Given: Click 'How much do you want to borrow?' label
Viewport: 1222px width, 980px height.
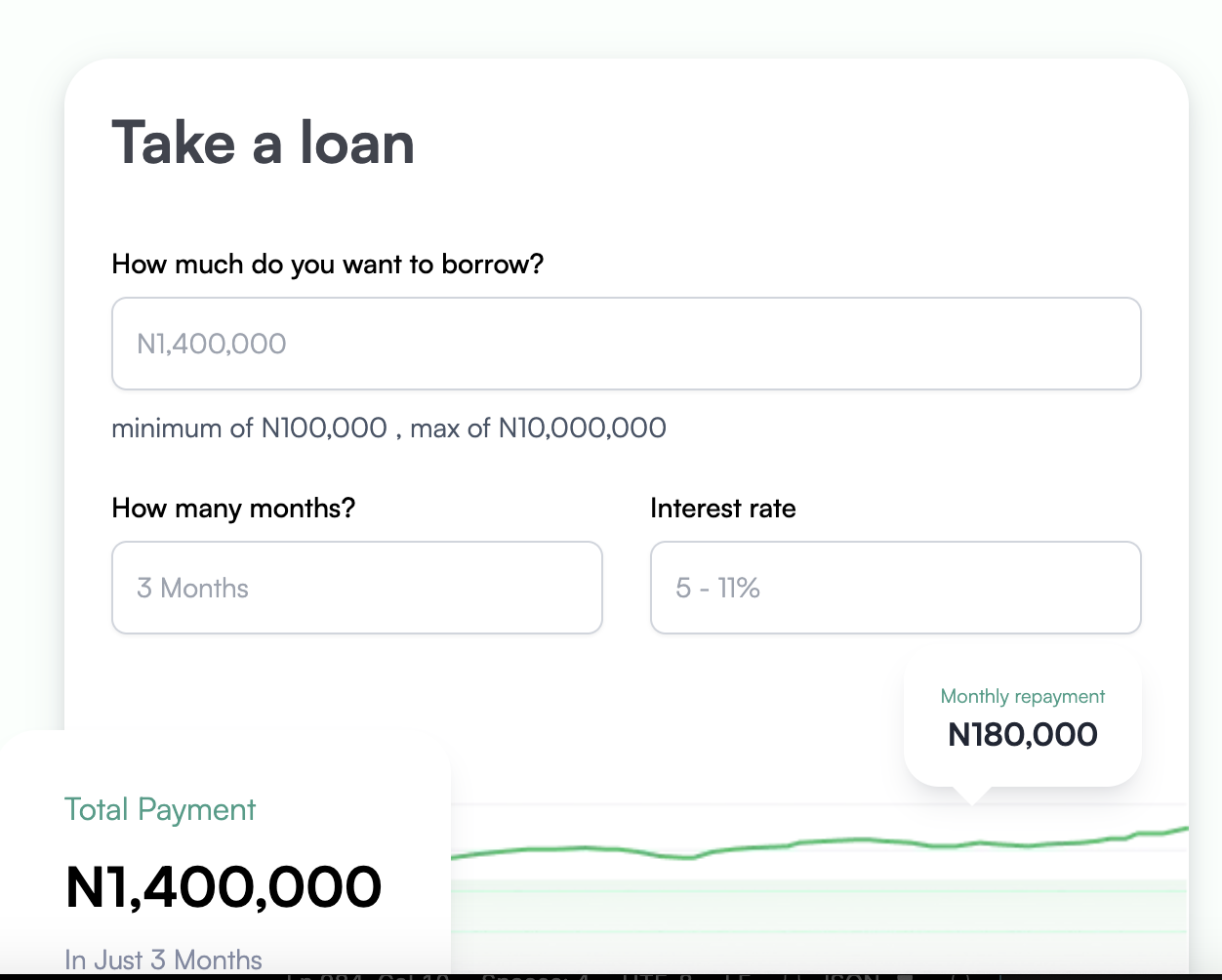Looking at the screenshot, I should point(327,265).
